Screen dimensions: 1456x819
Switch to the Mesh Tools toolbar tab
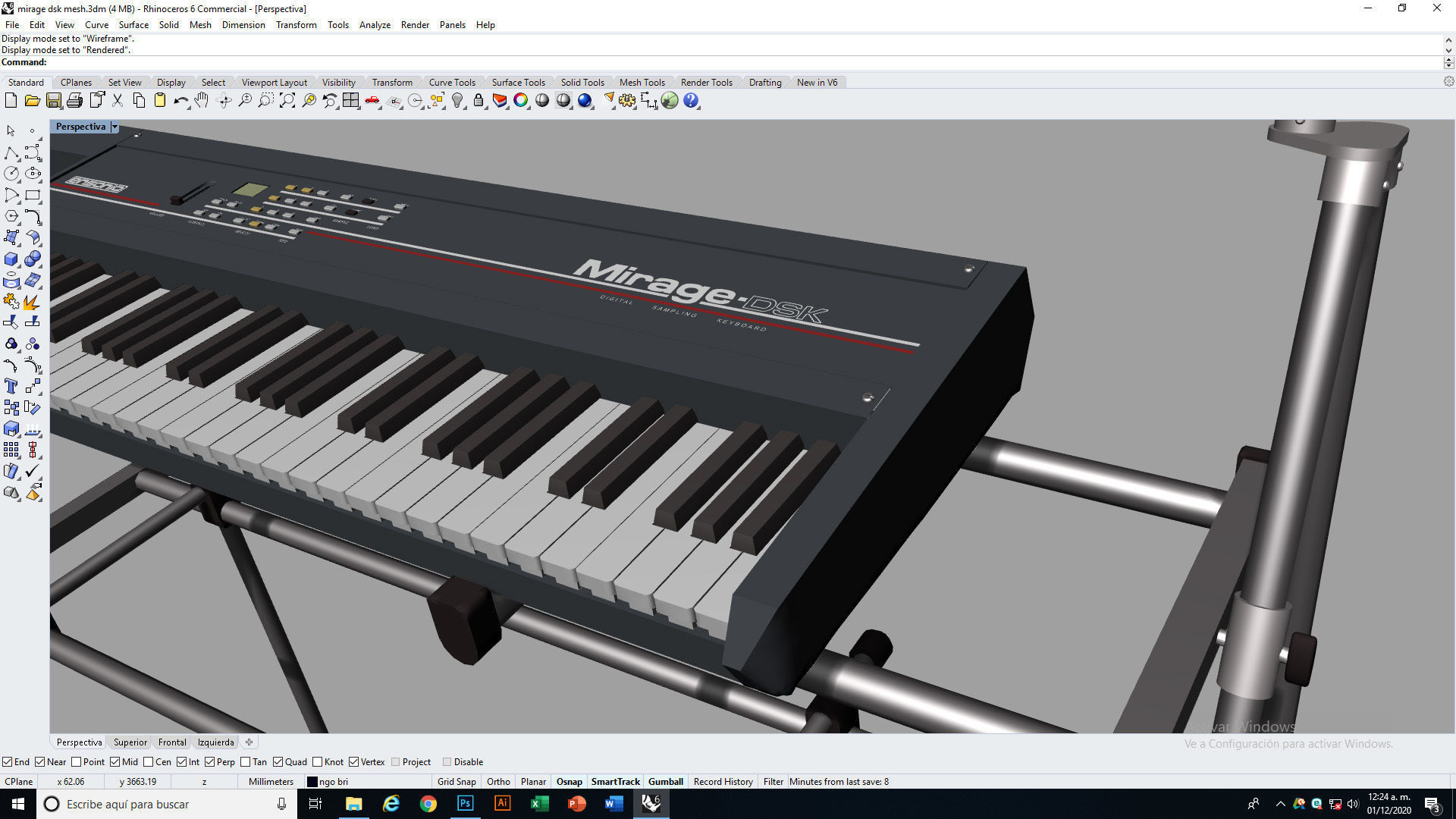(642, 83)
